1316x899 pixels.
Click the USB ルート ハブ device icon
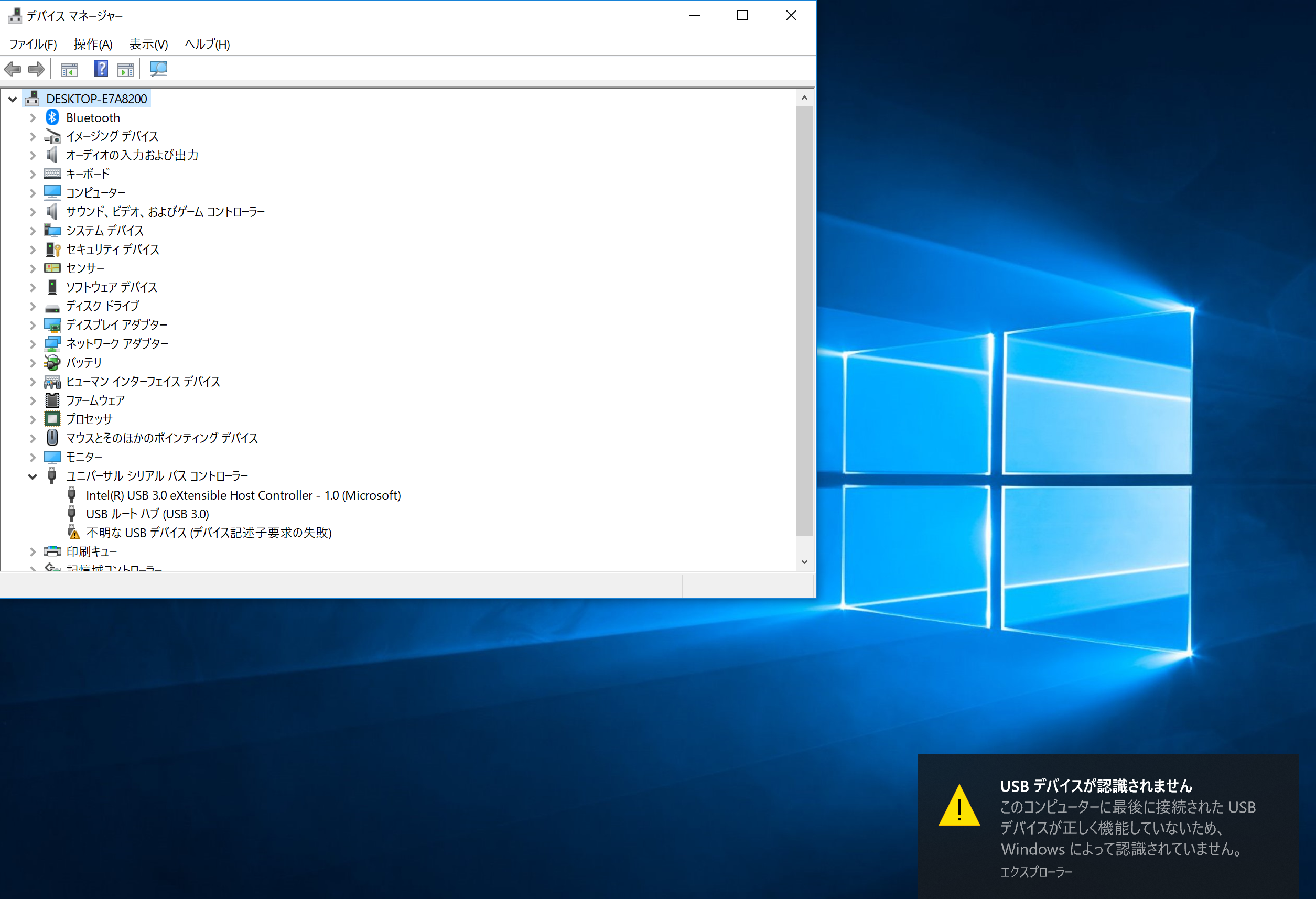coord(72,514)
